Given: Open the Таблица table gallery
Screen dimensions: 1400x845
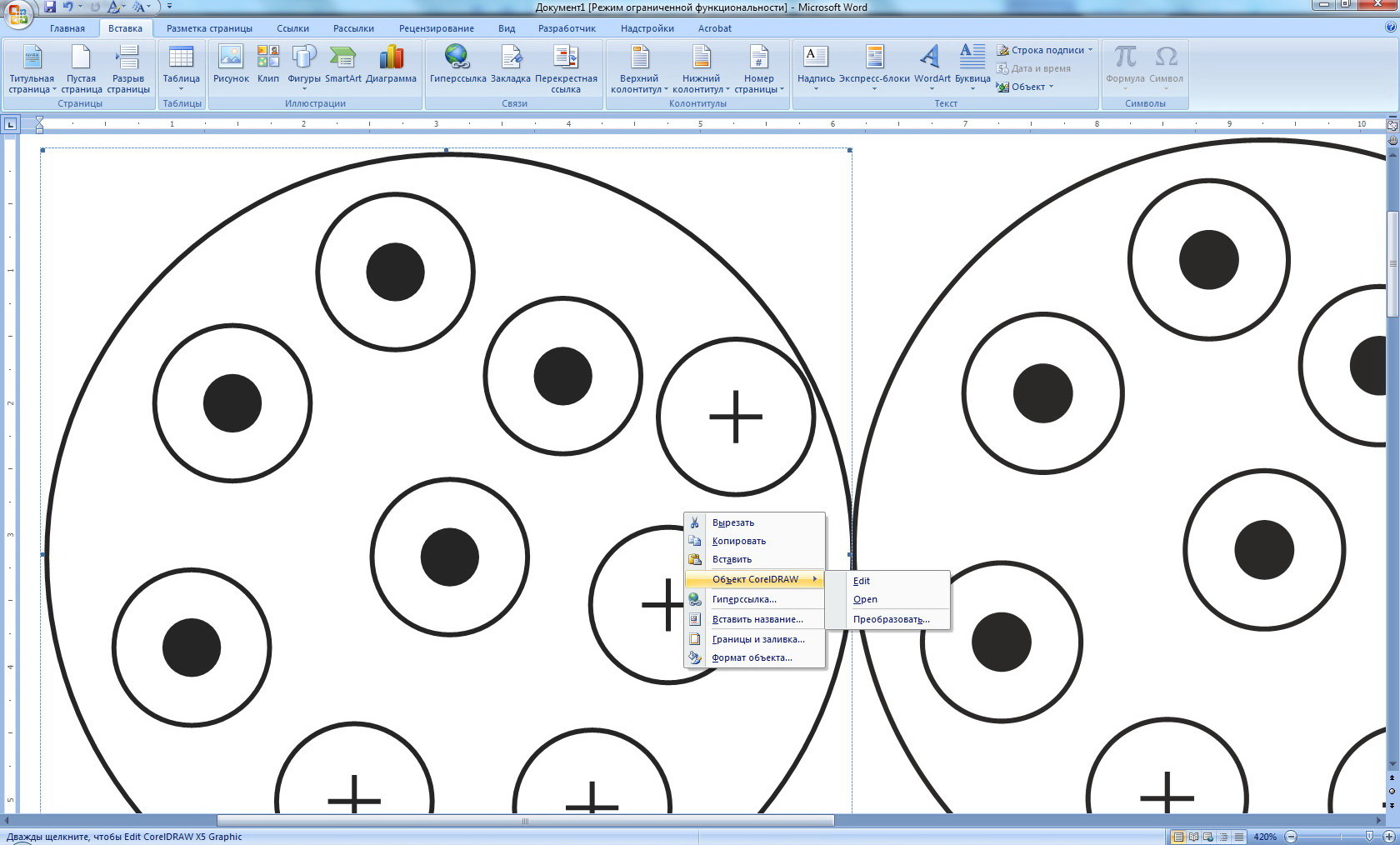Looking at the screenshot, I should 181,67.
